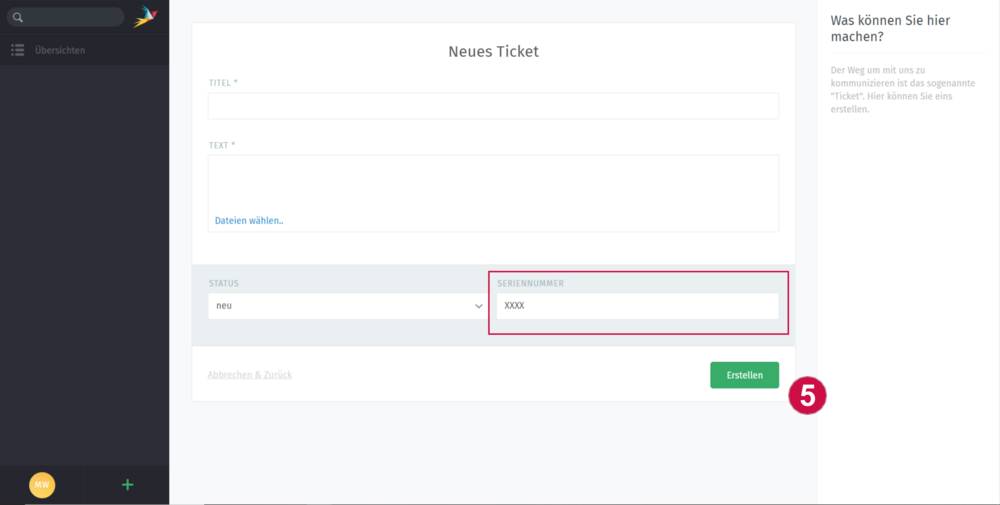Screen dimensions: 1000x505
Task: Open the Status dropdown showing neu
Action: (340, 306)
